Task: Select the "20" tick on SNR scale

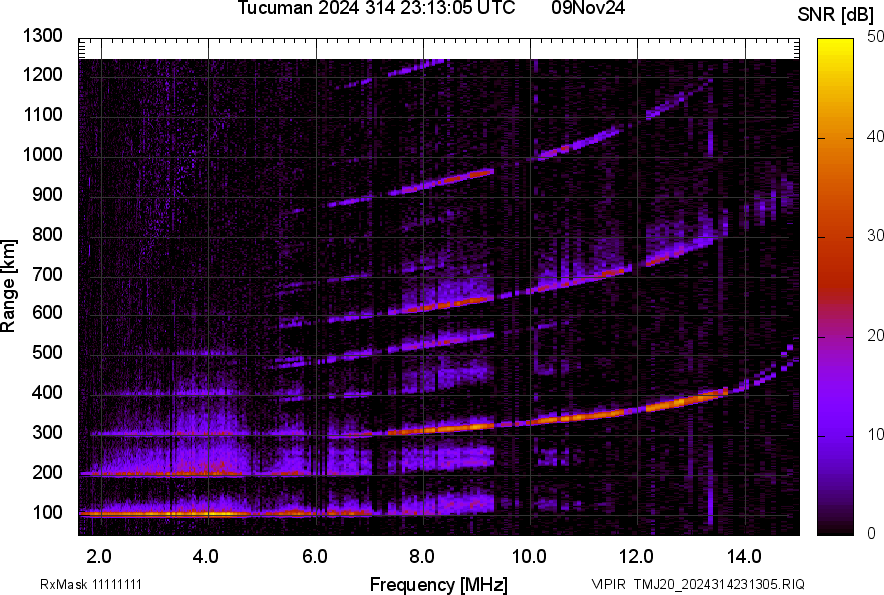Action: (876, 336)
